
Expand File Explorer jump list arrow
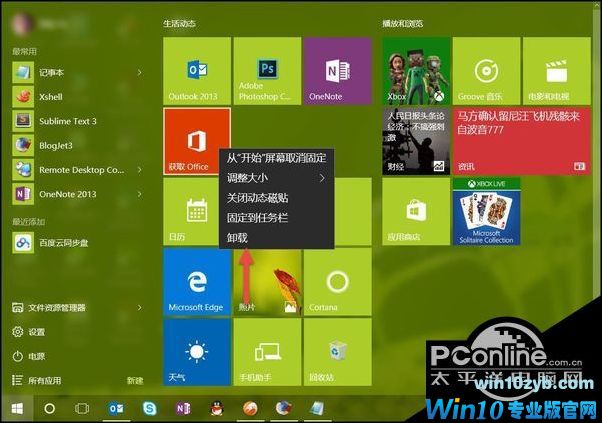[140, 307]
